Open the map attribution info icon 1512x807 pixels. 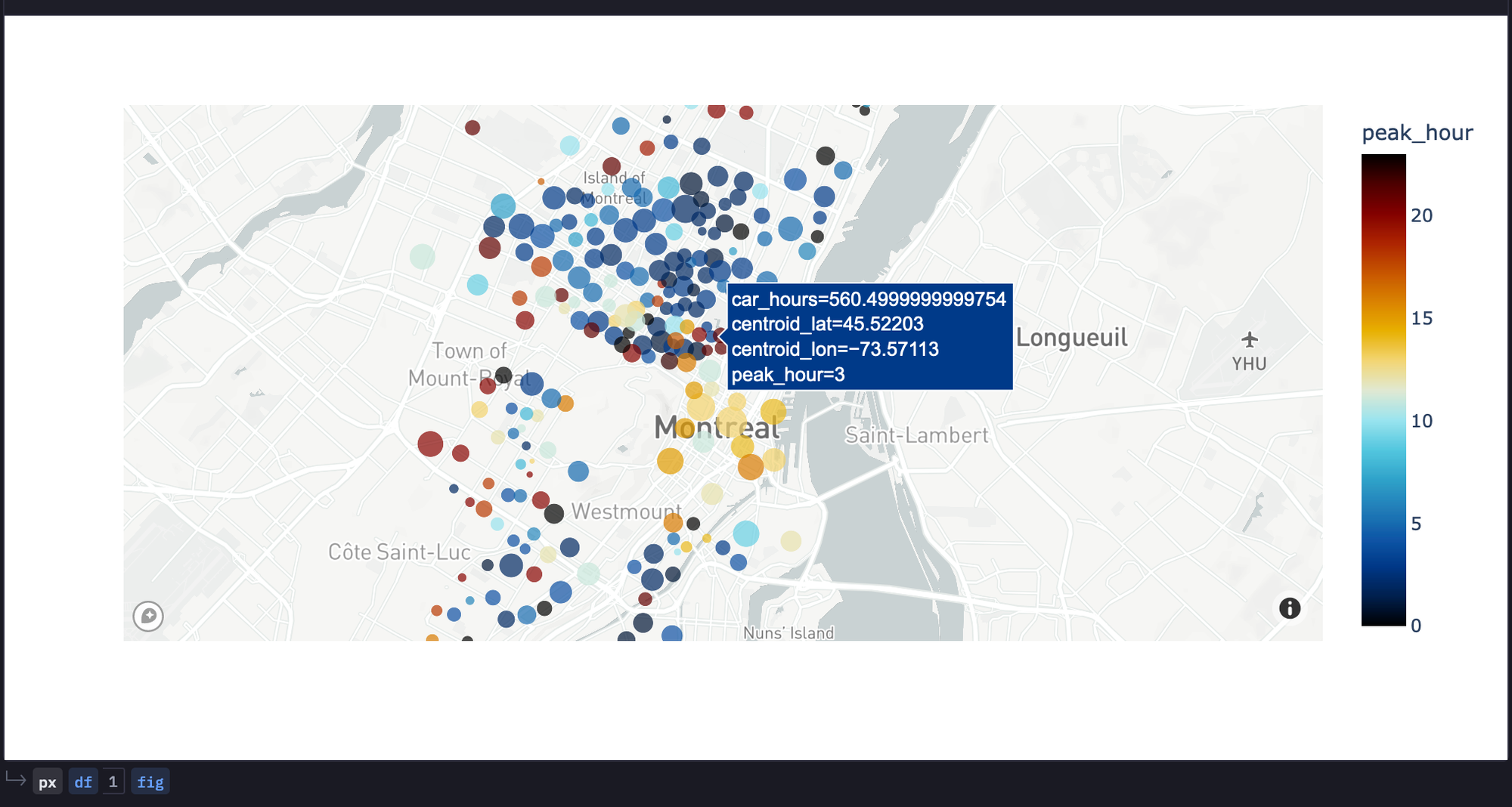click(1290, 608)
